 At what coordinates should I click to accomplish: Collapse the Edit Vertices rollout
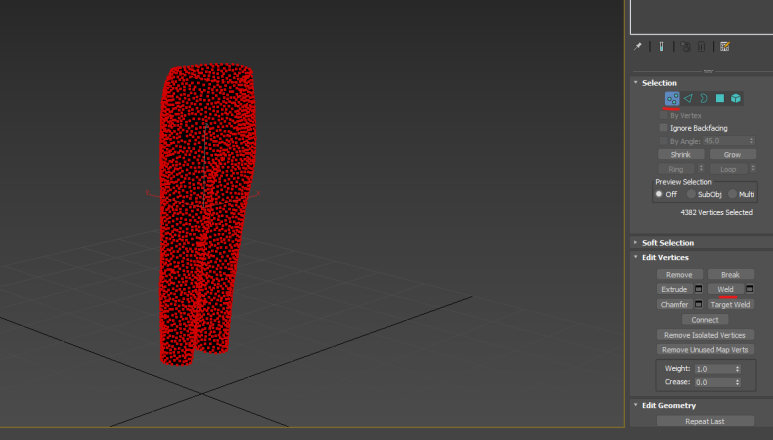[636, 257]
